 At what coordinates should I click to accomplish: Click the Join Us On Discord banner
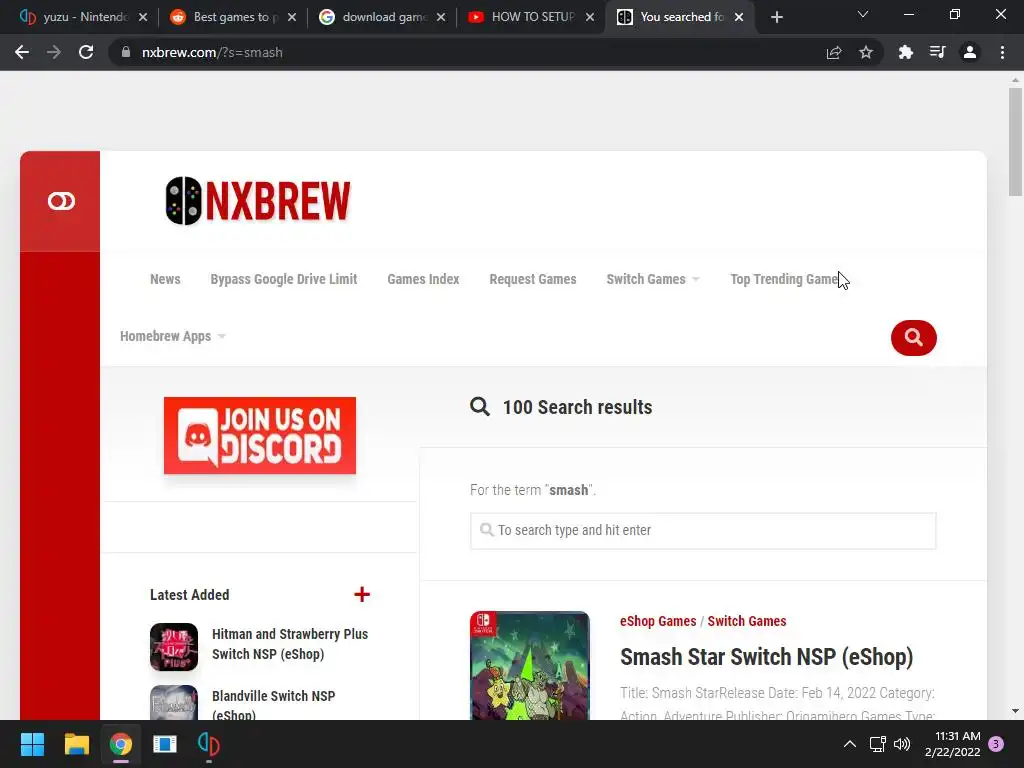(260, 436)
